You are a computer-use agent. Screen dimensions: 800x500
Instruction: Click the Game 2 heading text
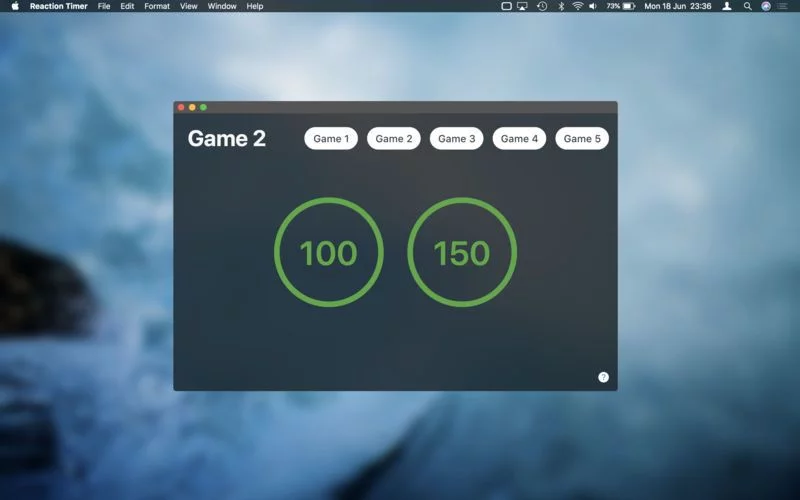coord(227,139)
